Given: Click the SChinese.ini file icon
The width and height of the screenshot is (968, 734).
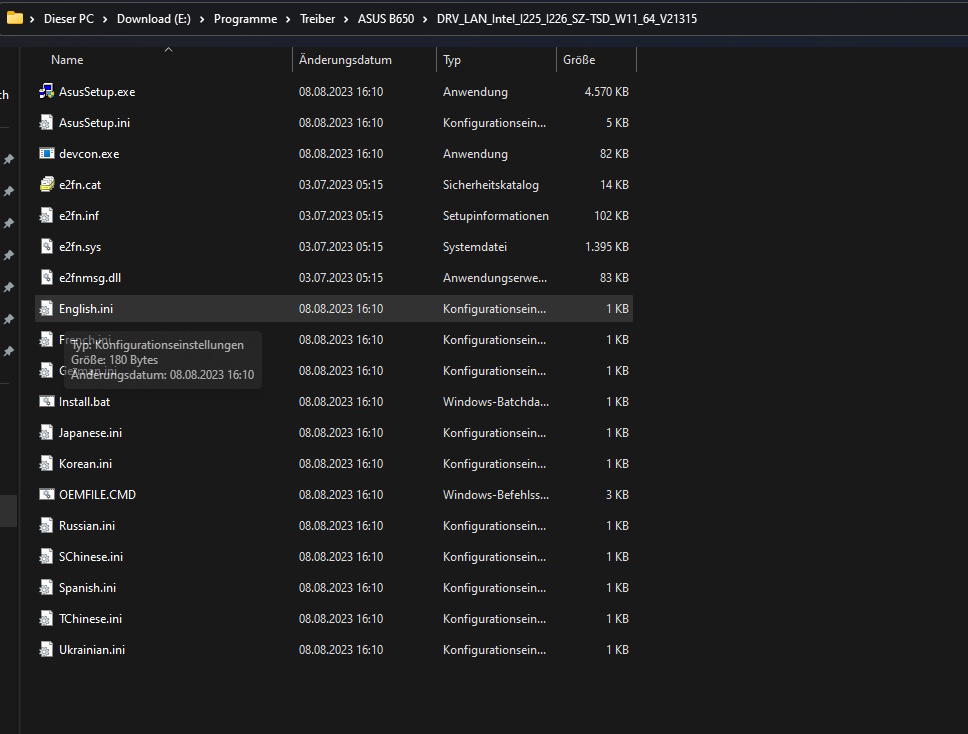Looking at the screenshot, I should click(46, 556).
